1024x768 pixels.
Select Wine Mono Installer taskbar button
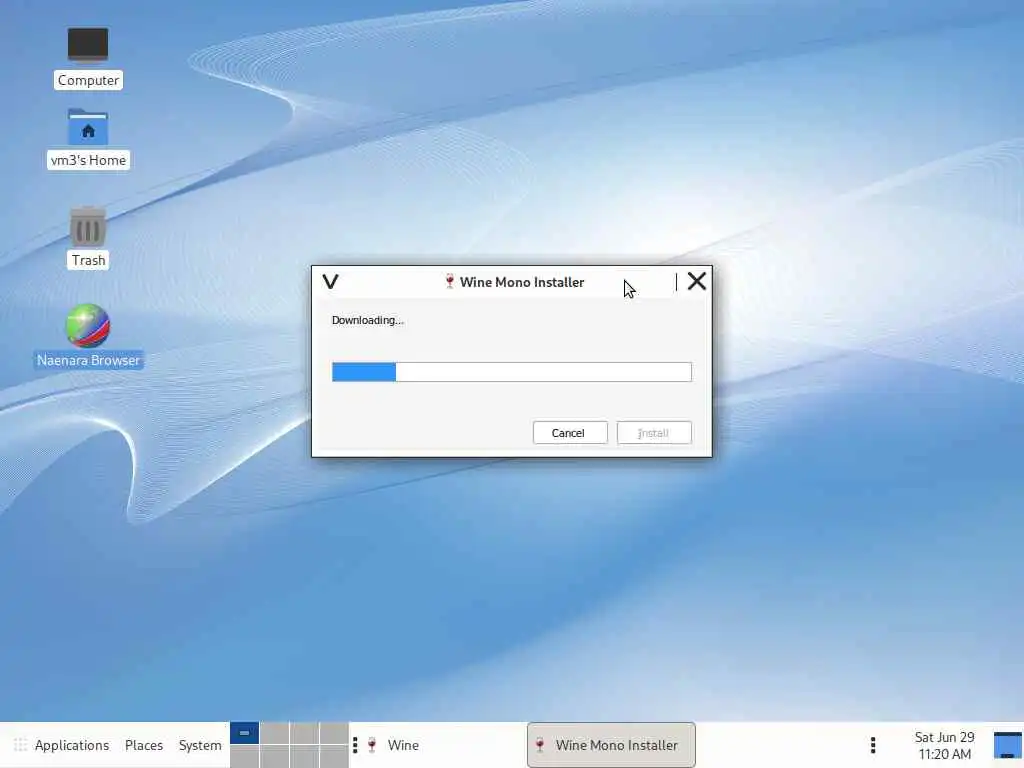(611, 745)
